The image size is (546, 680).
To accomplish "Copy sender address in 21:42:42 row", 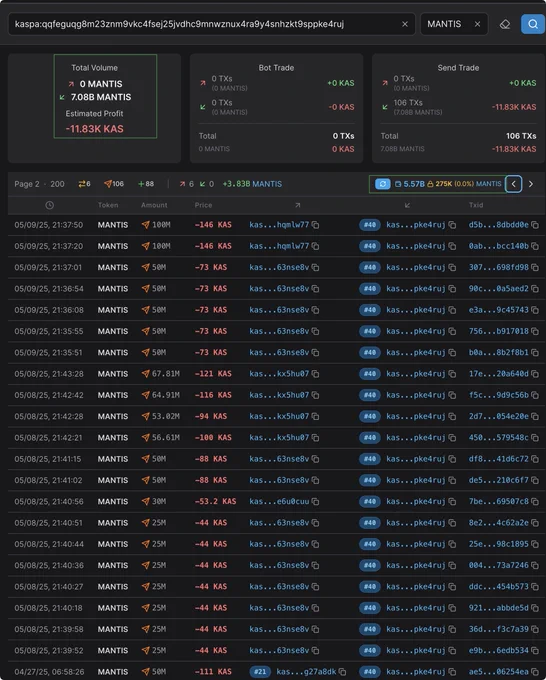I will (x=316, y=395).
